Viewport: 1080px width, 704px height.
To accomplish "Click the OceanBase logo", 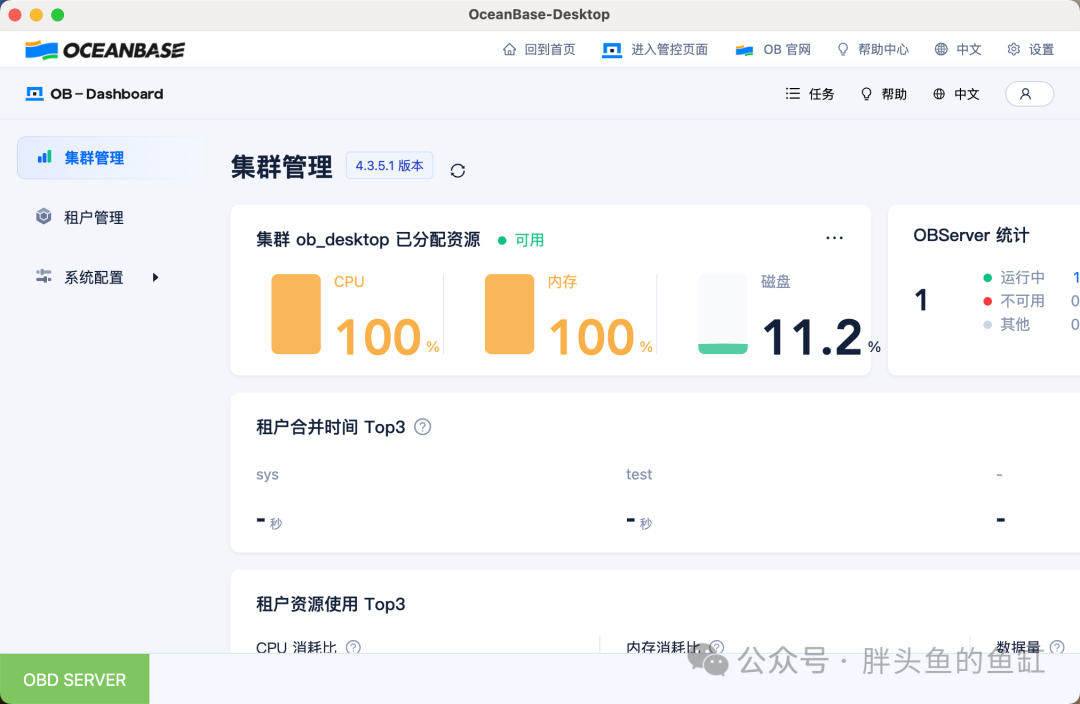I will (x=105, y=50).
